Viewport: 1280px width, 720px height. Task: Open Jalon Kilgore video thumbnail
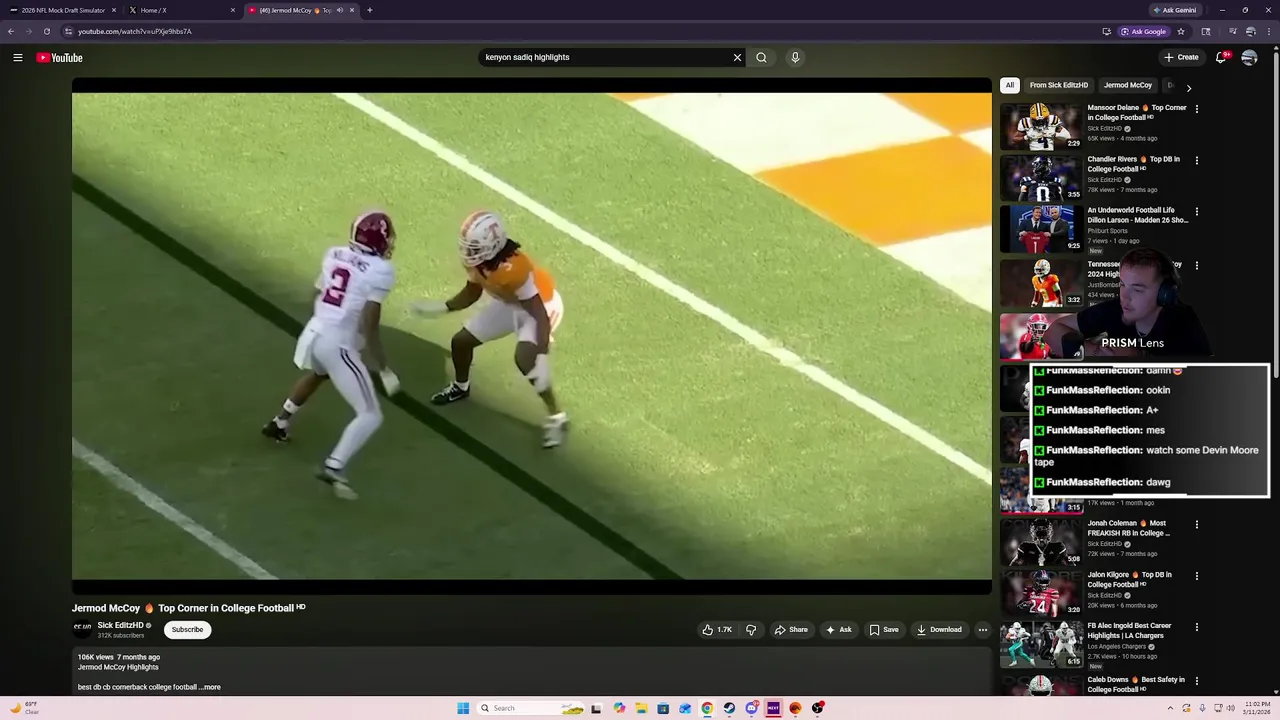click(x=1041, y=592)
